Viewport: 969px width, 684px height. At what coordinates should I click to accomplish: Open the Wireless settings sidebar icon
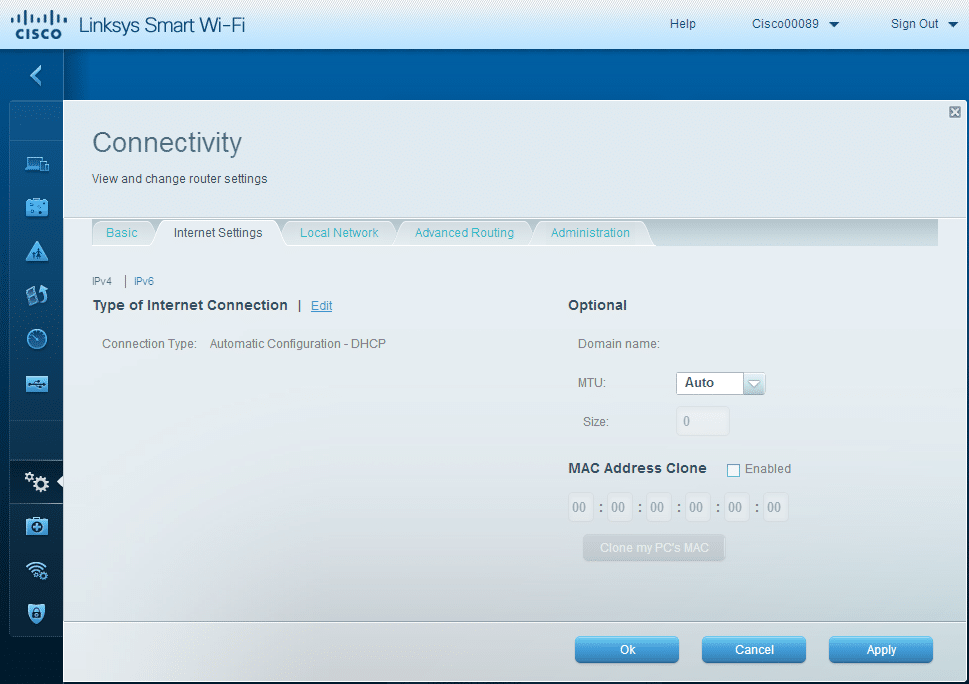click(37, 570)
